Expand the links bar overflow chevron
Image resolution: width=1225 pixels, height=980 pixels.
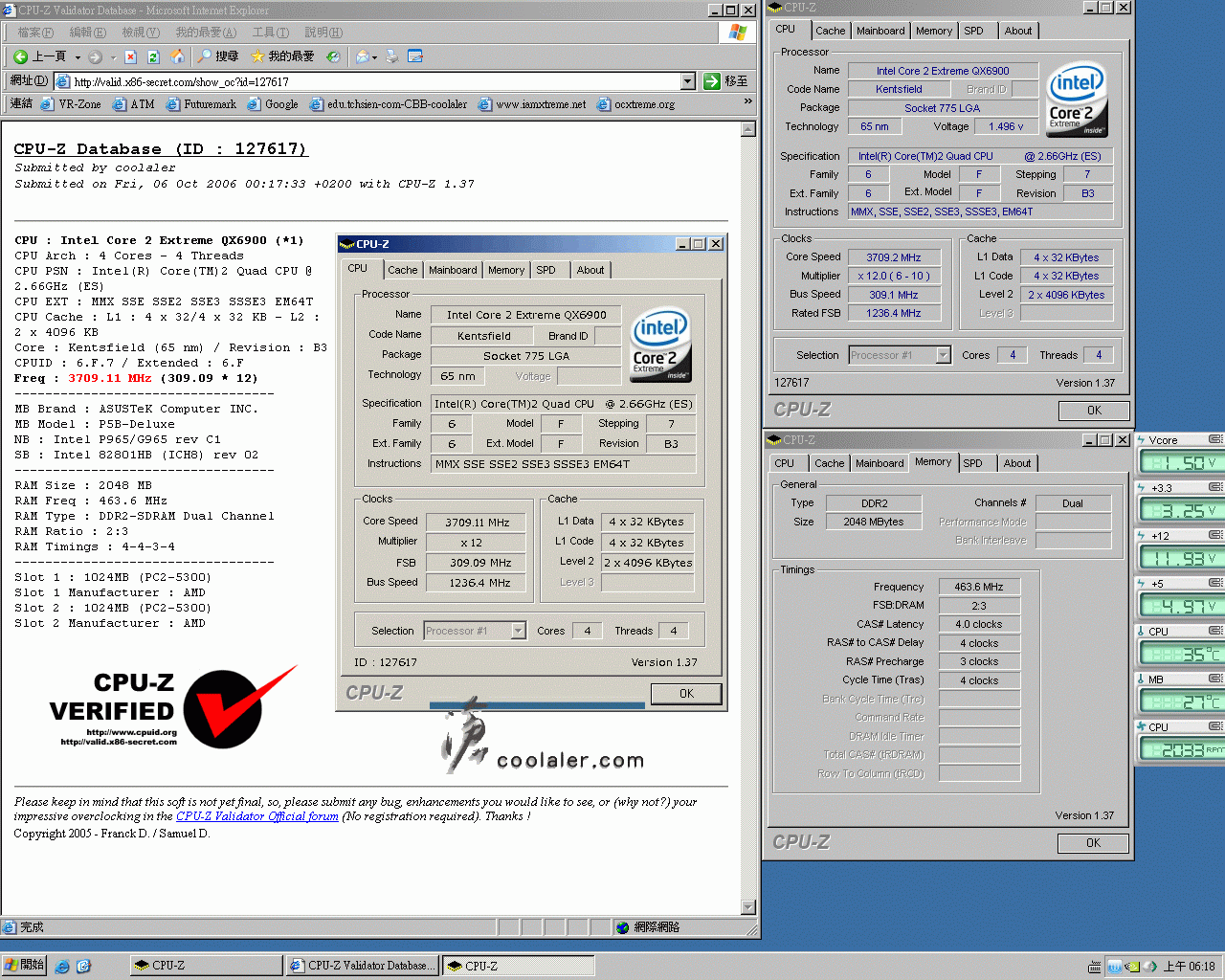coord(748,100)
